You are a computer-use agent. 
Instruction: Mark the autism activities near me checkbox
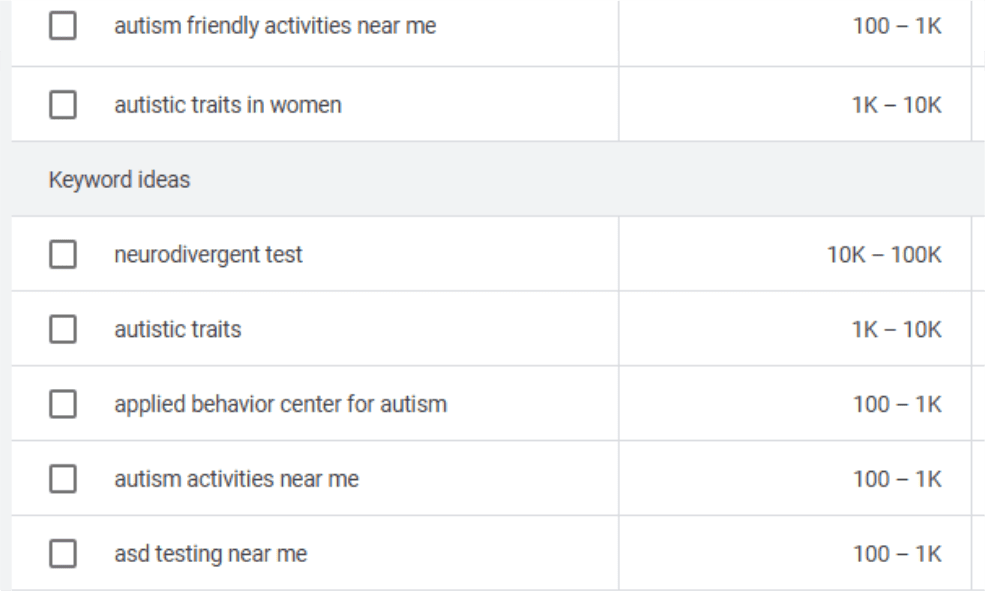[x=62, y=480]
